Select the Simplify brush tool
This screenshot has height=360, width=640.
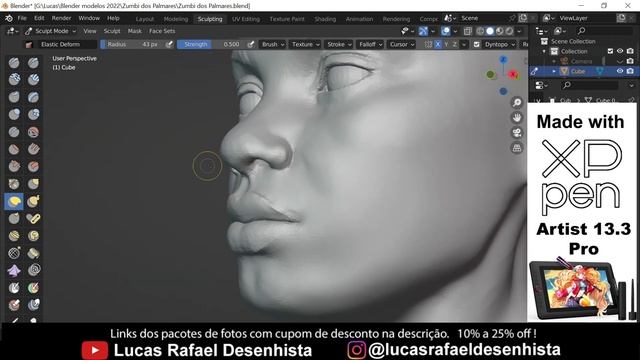click(33, 270)
